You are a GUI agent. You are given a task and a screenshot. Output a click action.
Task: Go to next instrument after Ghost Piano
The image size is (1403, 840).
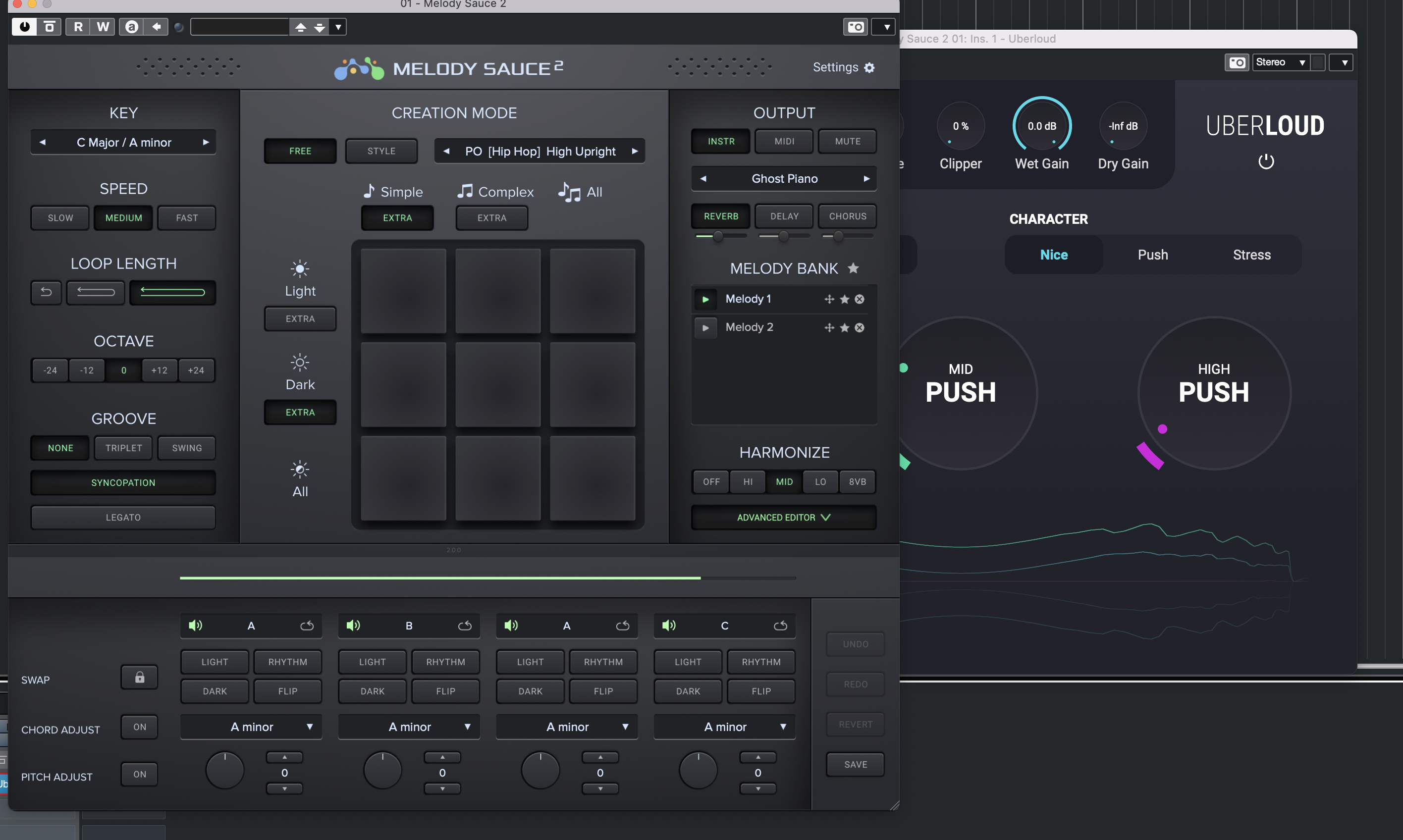pyautogui.click(x=866, y=178)
